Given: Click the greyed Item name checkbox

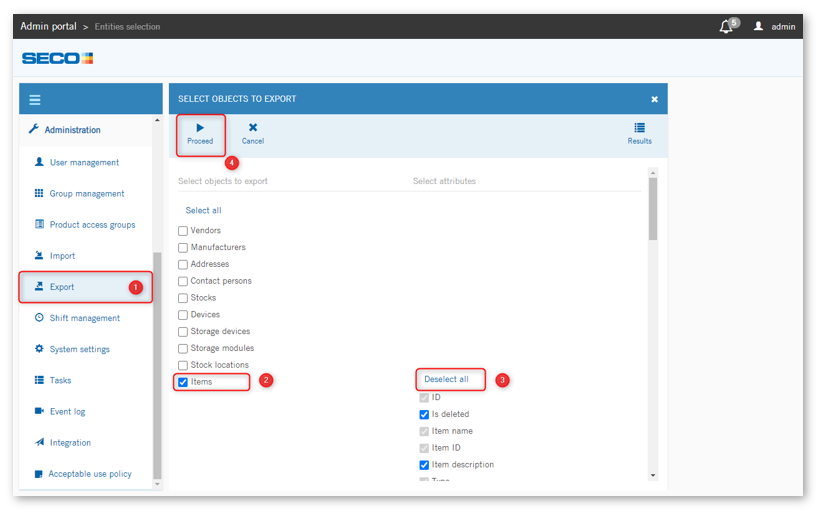Looking at the screenshot, I should pos(424,431).
